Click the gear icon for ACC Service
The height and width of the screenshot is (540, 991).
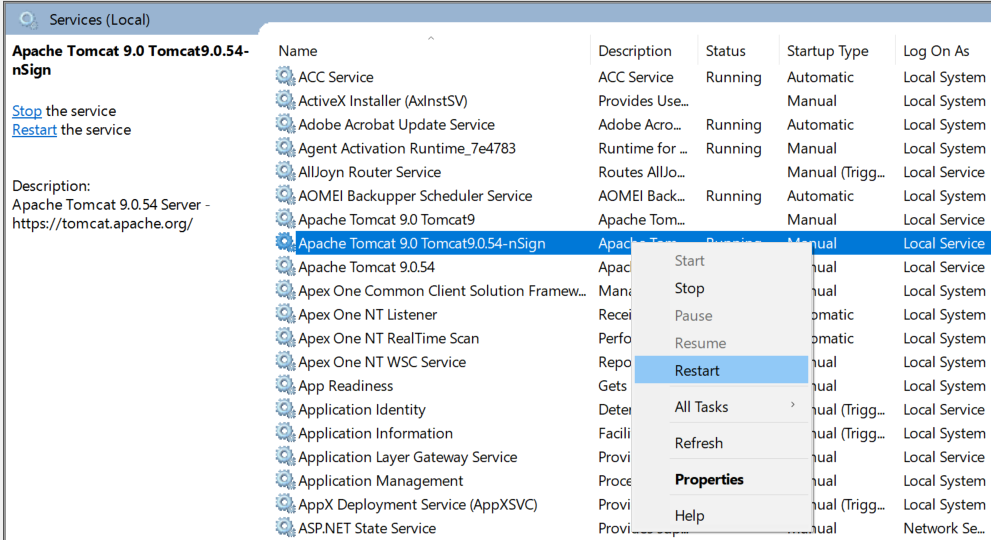pyautogui.click(x=286, y=77)
